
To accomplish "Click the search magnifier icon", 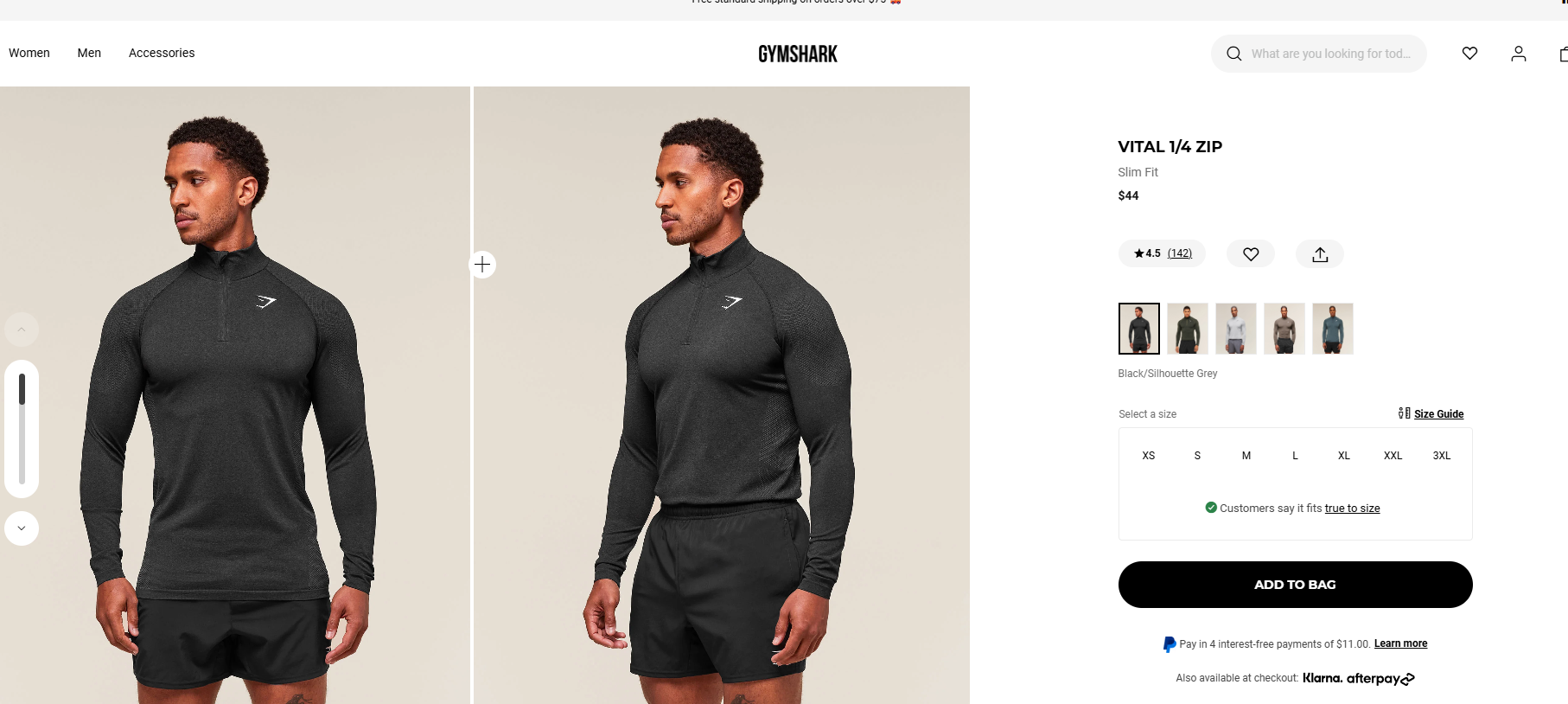I will tap(1233, 54).
